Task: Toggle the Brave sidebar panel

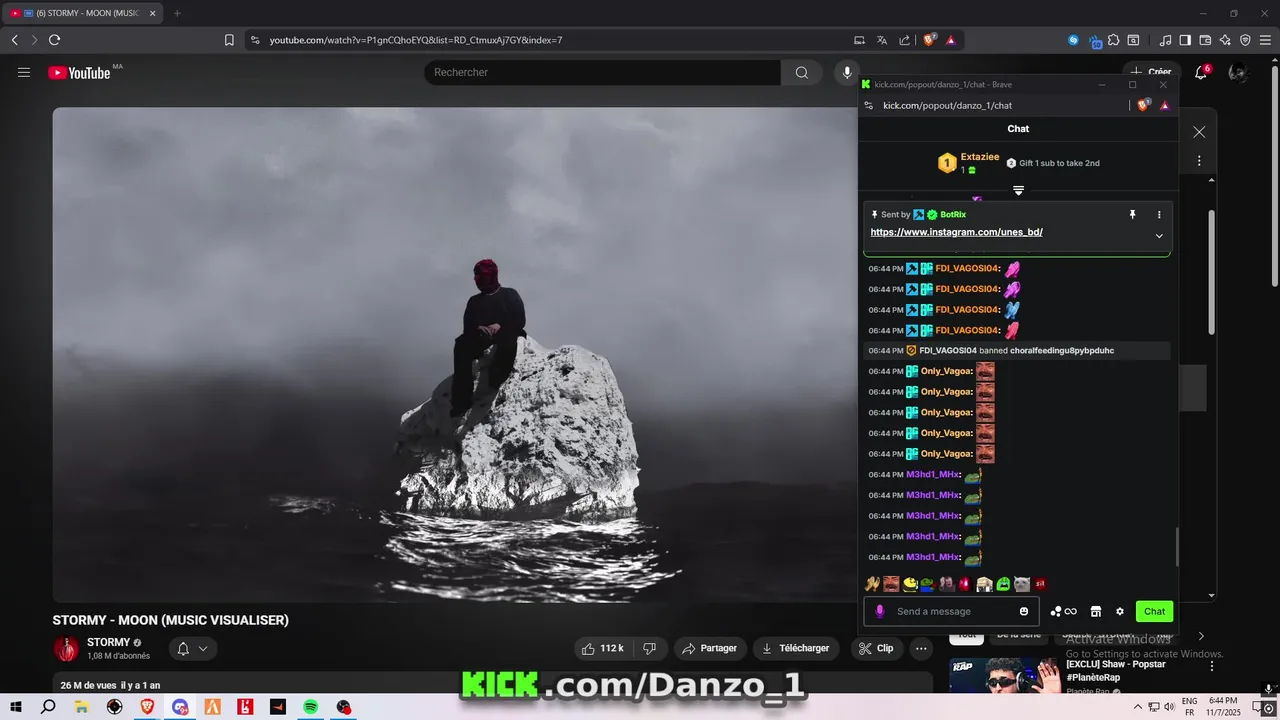Action: point(1185,40)
